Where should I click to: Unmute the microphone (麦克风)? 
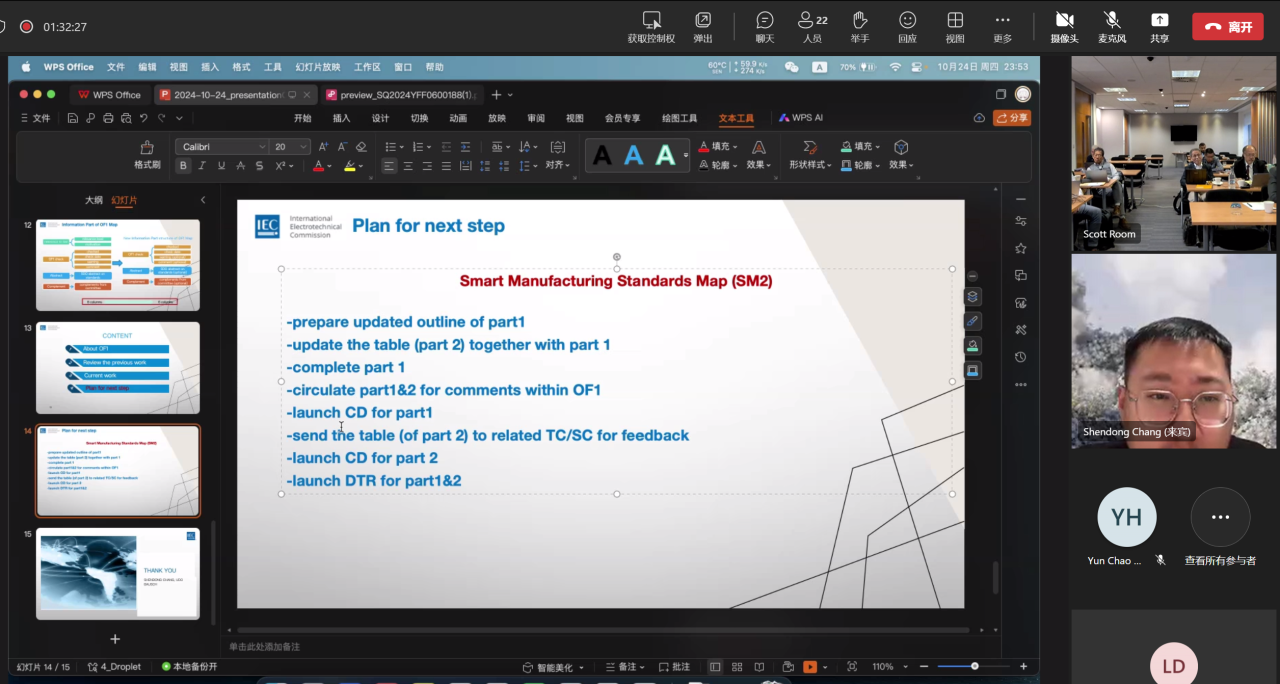[x=1111, y=21]
